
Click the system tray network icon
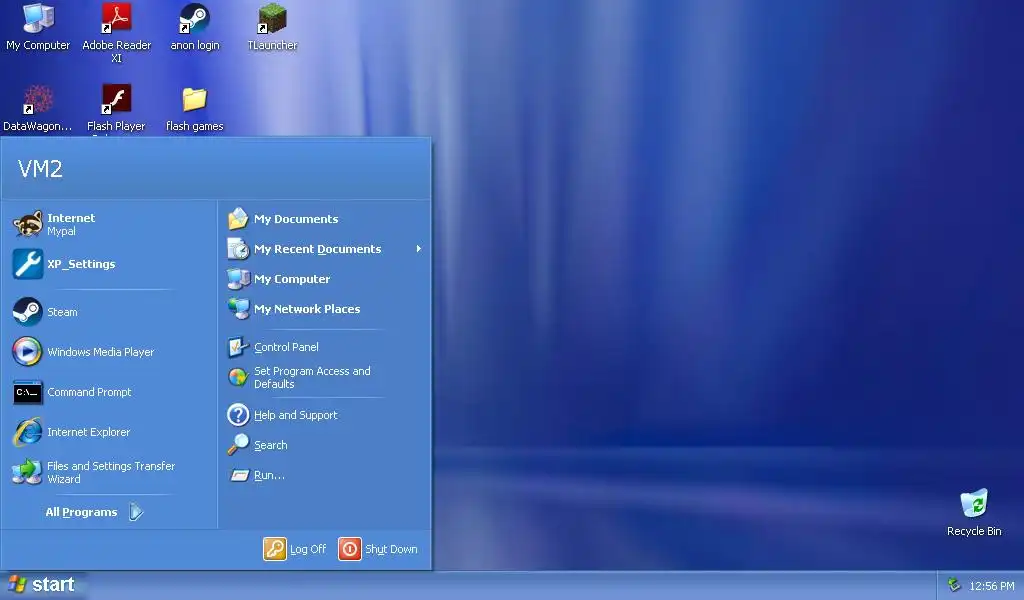pyautogui.click(x=954, y=585)
